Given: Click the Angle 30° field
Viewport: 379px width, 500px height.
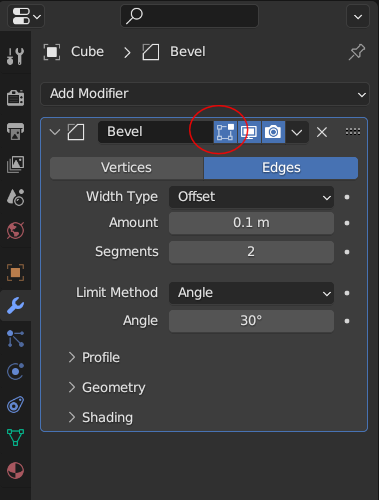Looking at the screenshot, I should pyautogui.click(x=251, y=321).
